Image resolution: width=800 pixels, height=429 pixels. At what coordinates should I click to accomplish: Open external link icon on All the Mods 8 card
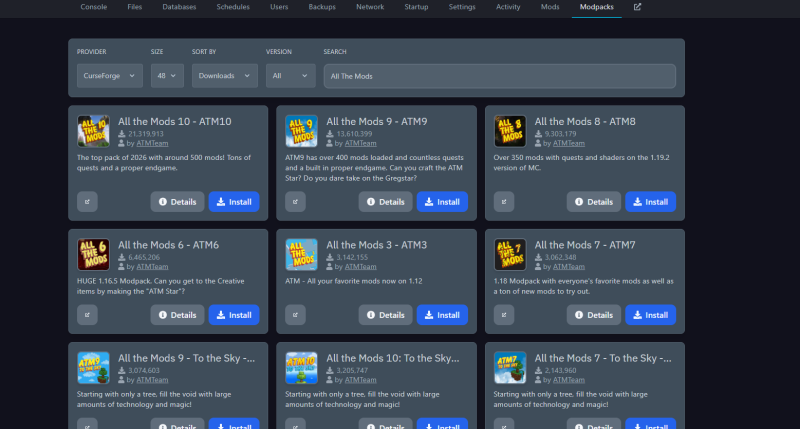tap(504, 201)
